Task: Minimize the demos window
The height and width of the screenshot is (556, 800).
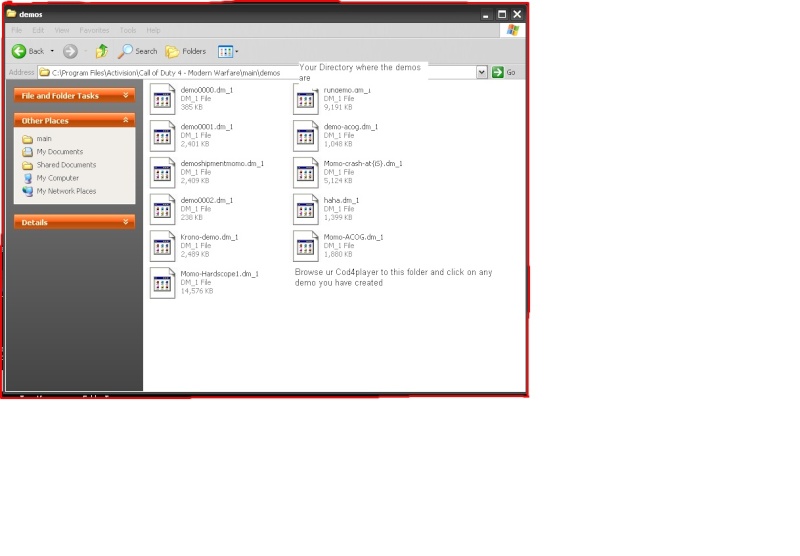Action: (486, 14)
